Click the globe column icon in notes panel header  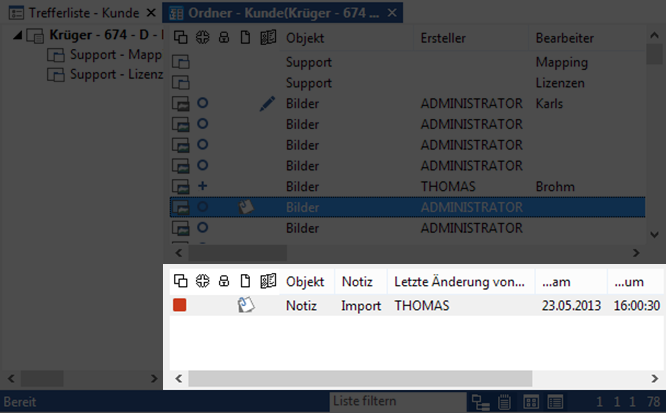pos(202,281)
